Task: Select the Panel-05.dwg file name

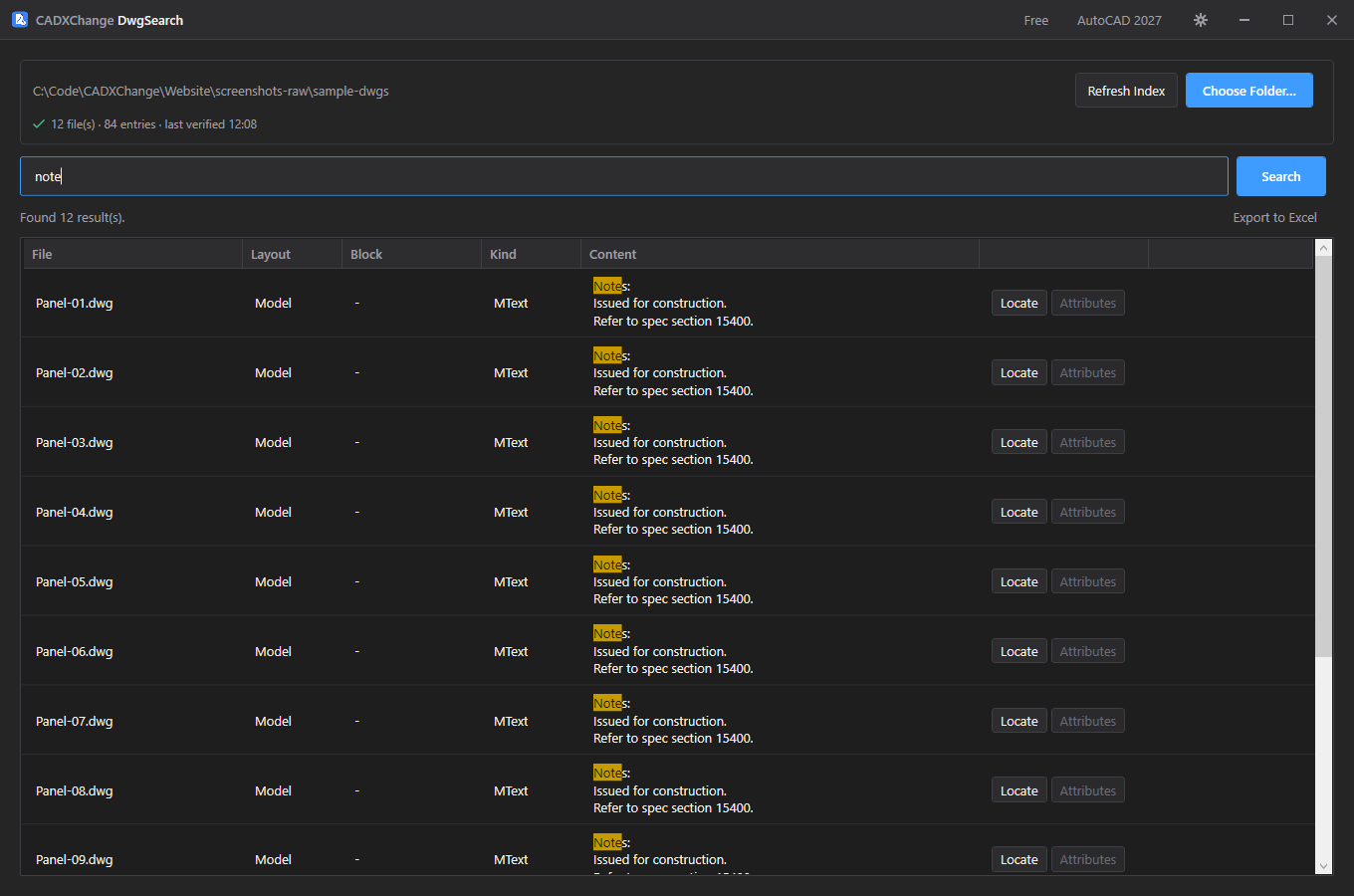Action: 75,582
